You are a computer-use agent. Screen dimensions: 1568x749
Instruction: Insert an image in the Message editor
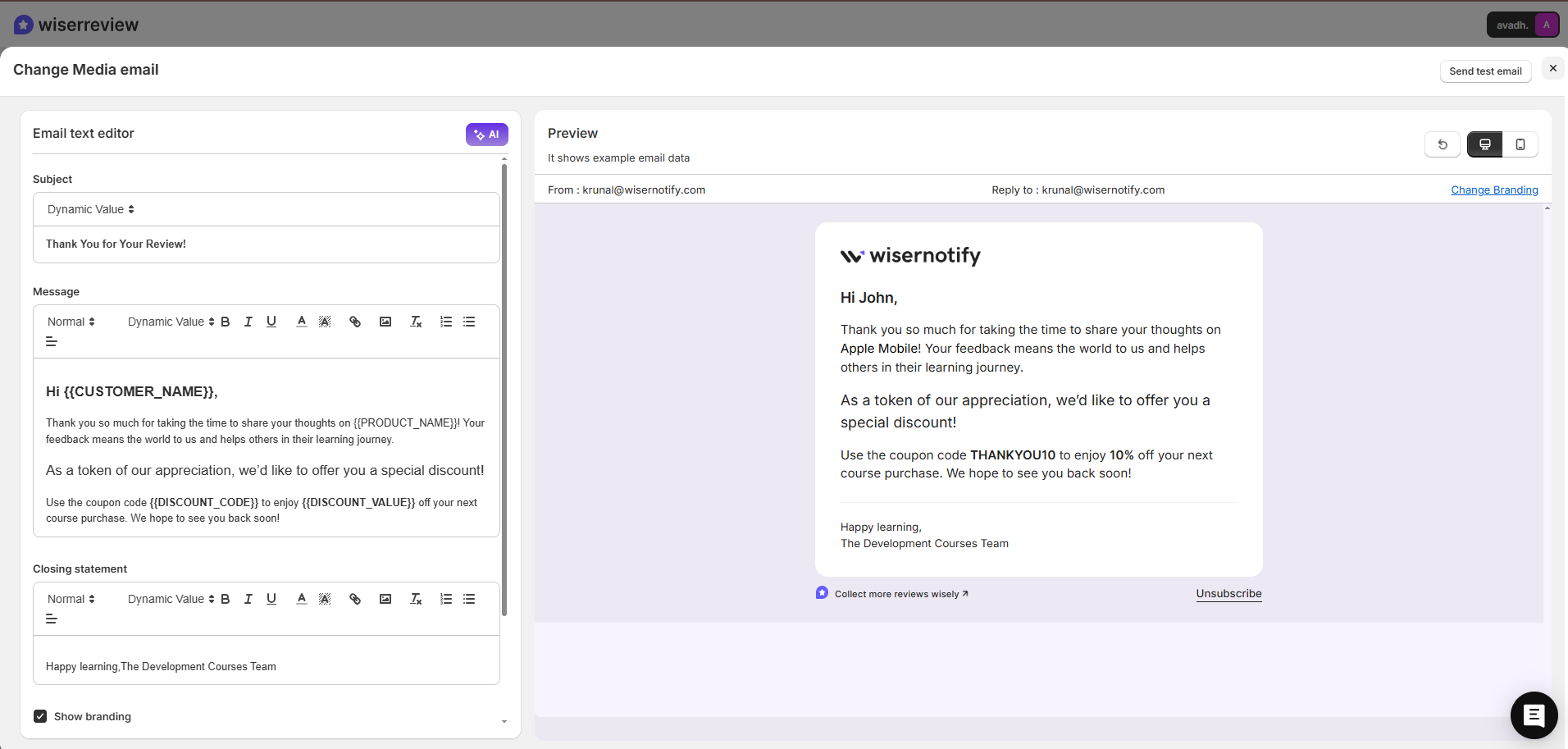[x=385, y=321]
